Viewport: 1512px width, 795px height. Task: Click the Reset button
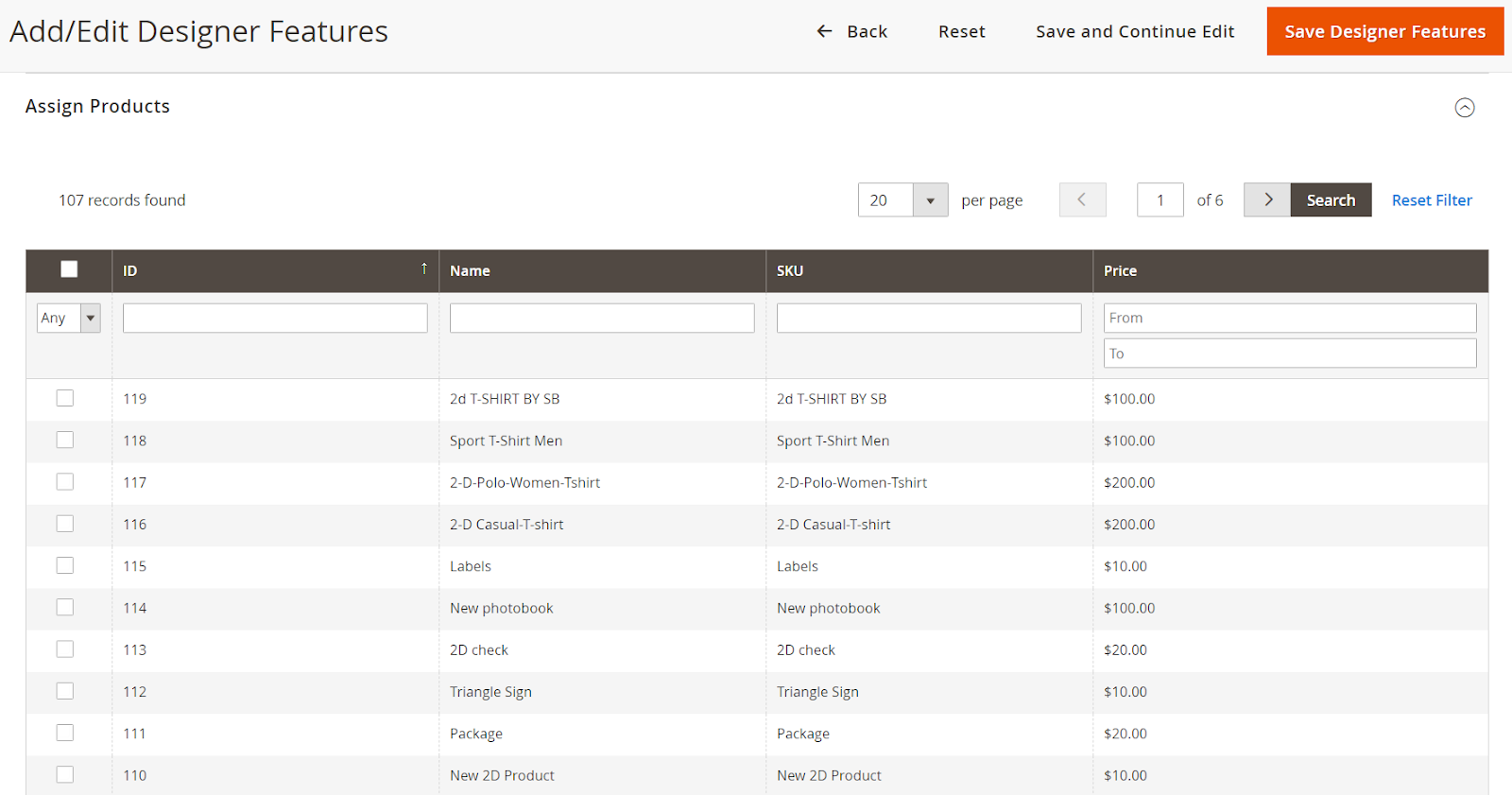(x=962, y=31)
